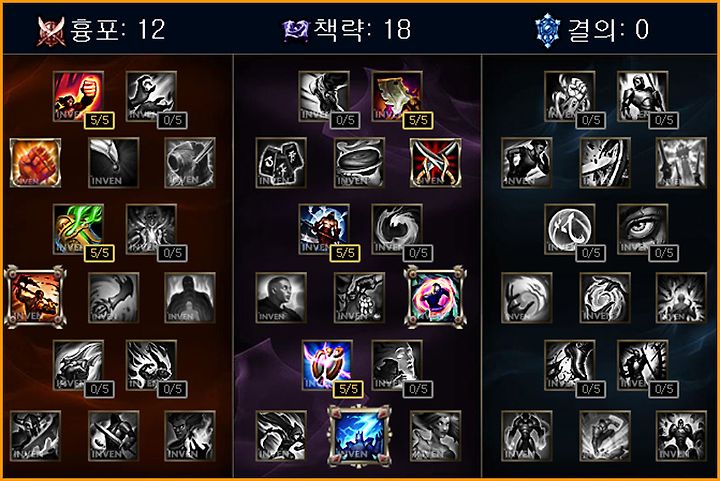Select the bald man portrait mastery icon
Viewport: 720px width, 481px height.
click(x=281, y=297)
